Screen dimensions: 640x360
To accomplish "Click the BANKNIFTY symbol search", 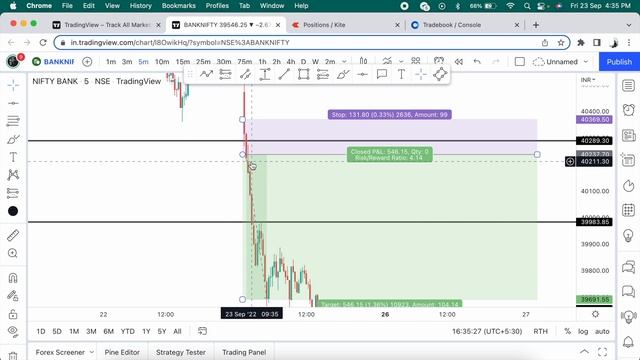I will point(54,62).
